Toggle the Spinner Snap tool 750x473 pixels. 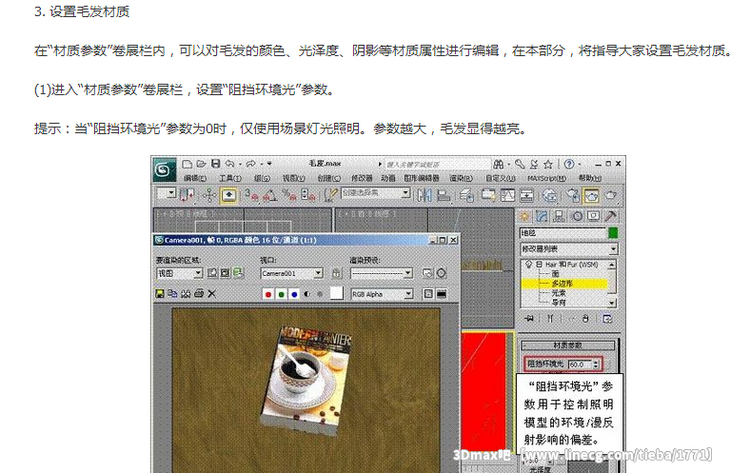coord(307,195)
